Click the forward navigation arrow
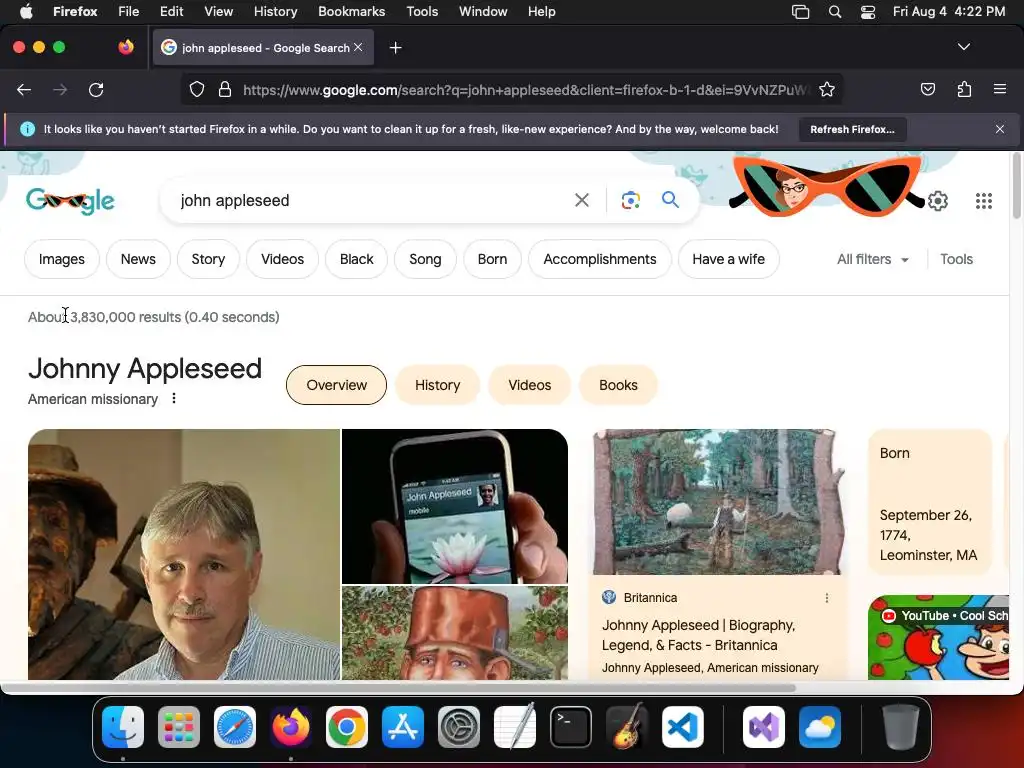Image resolution: width=1024 pixels, height=768 pixels. pos(60,89)
